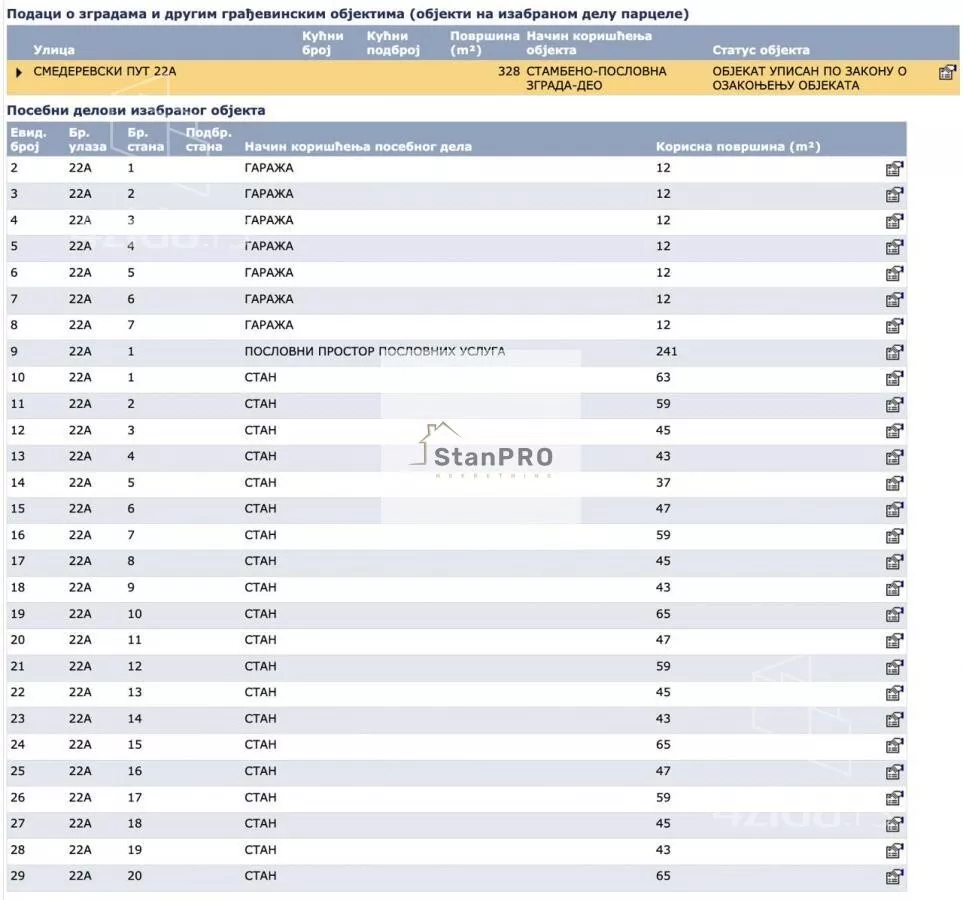Viewport: 963px width, 900px height.
Task: Open details icon for record number 5
Action: [x=894, y=247]
